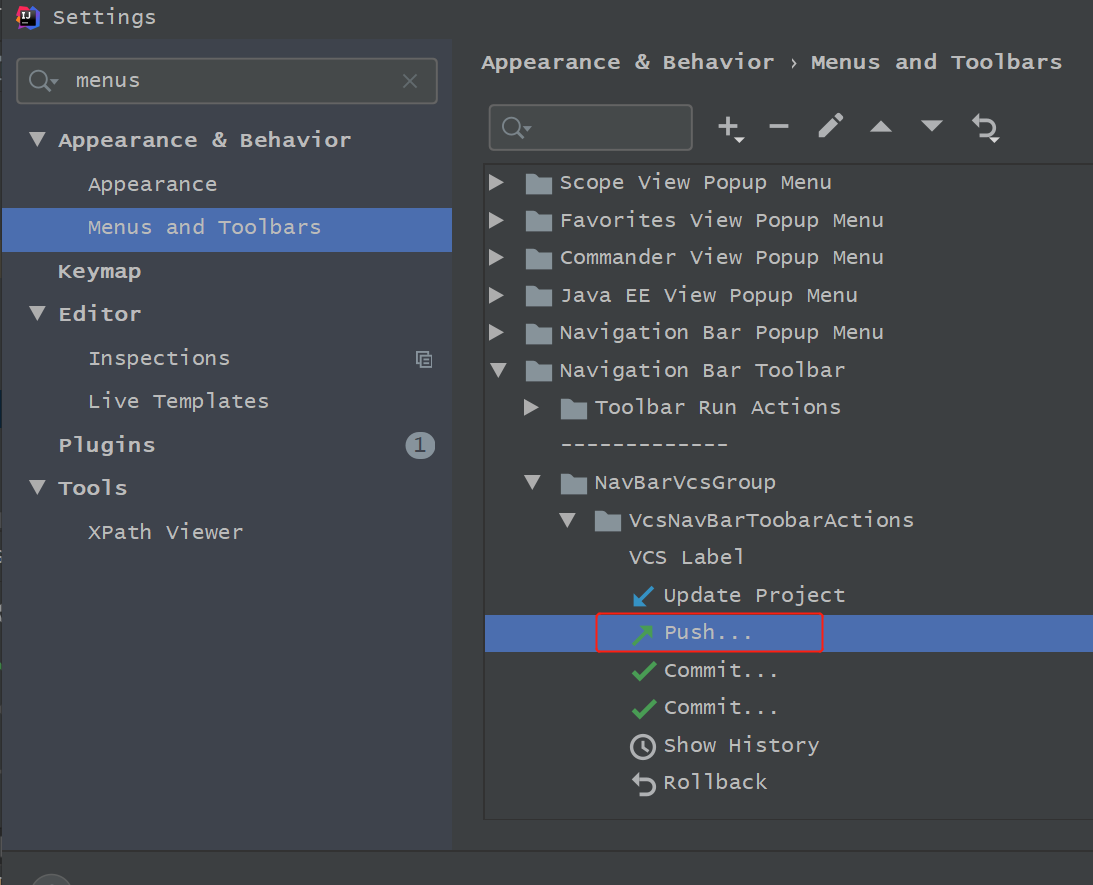
Task: Expand the Scope View Popup Menu node
Action: pos(497,183)
